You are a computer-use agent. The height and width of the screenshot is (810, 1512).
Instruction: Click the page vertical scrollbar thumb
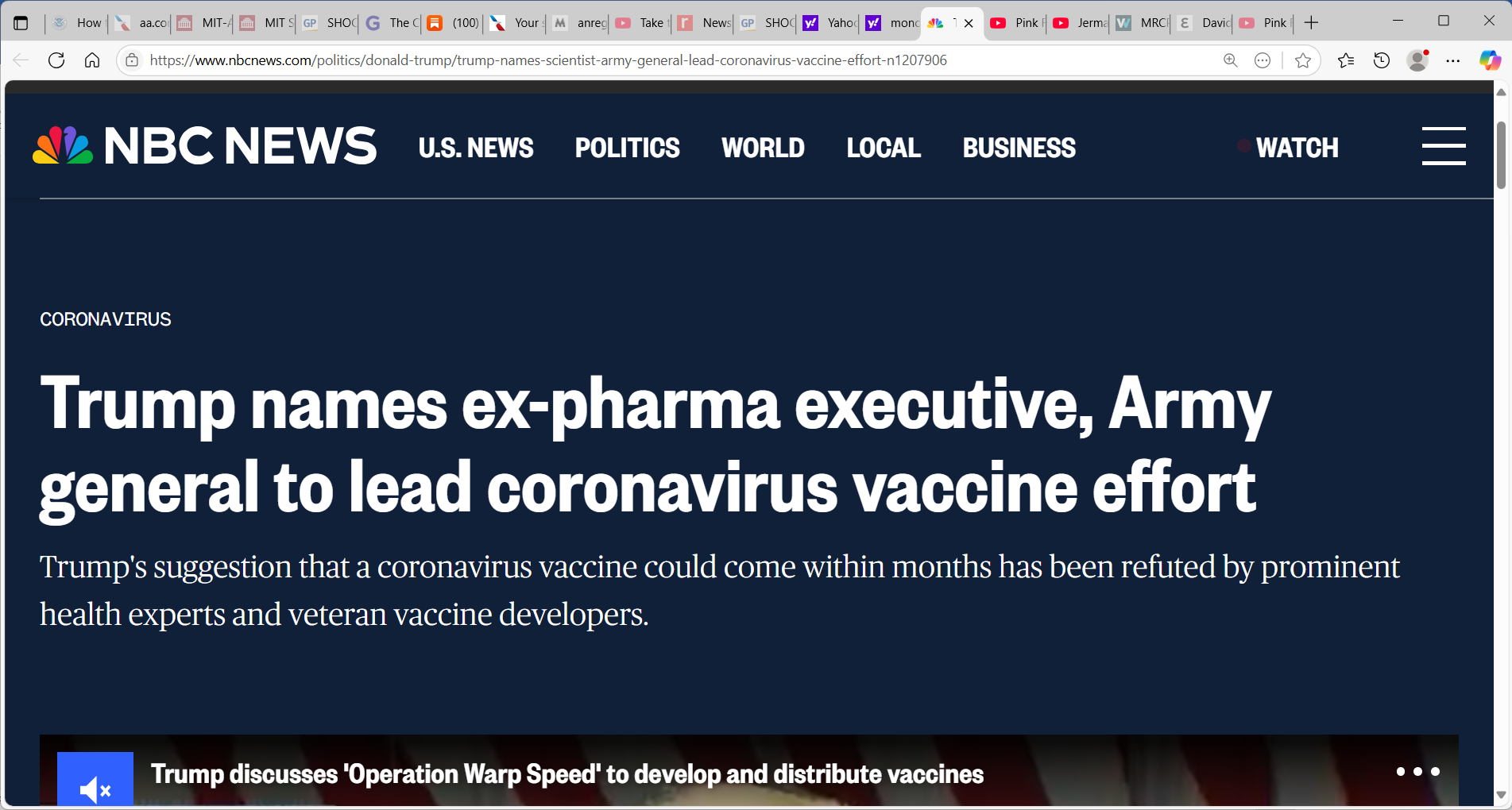pos(1501,156)
